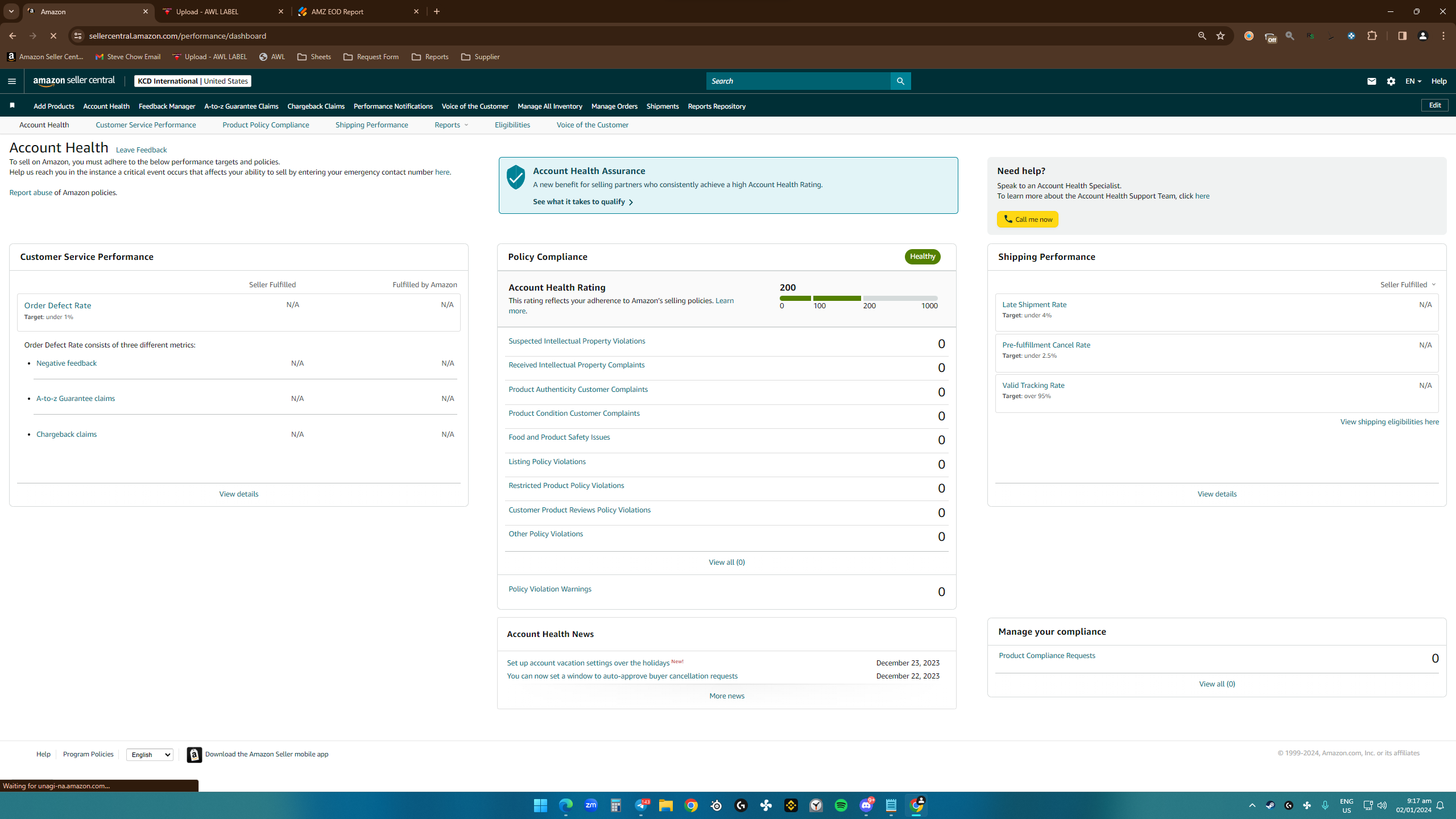Screen dimensions: 1456x819
Task: Switch to AMZ EOD Report browser tab
Action: click(358, 11)
